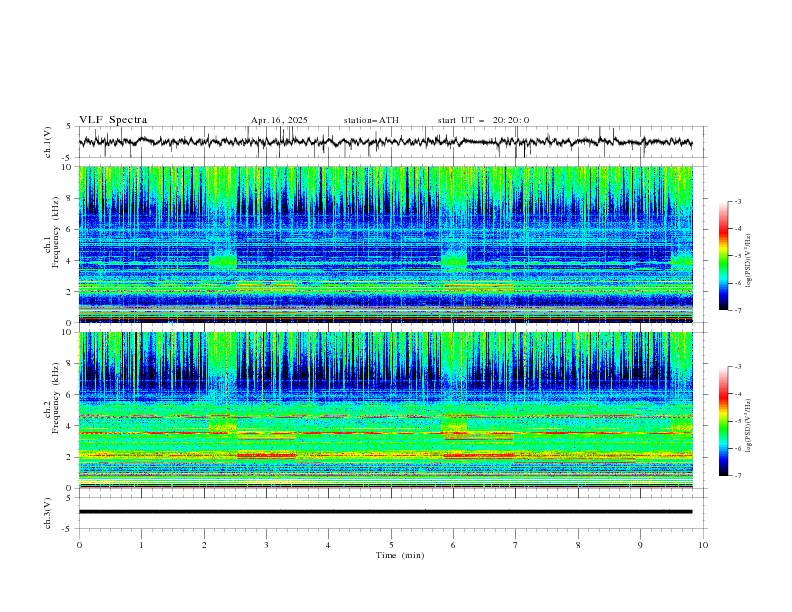Screen dimensions: 792x612
Task: Select the date text "Apr. 16, 2025"
Action: click(x=279, y=120)
